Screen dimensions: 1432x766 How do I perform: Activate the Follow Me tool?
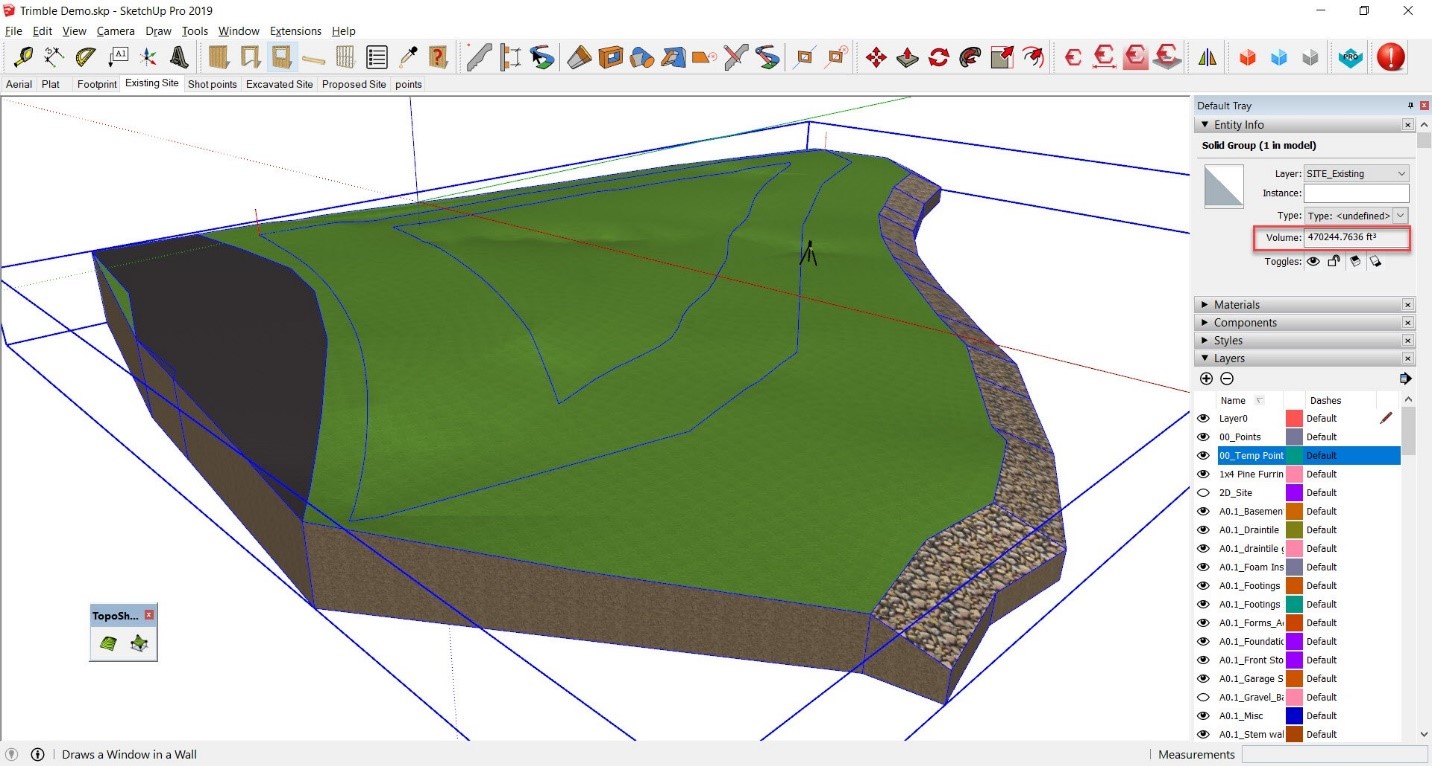click(x=968, y=58)
